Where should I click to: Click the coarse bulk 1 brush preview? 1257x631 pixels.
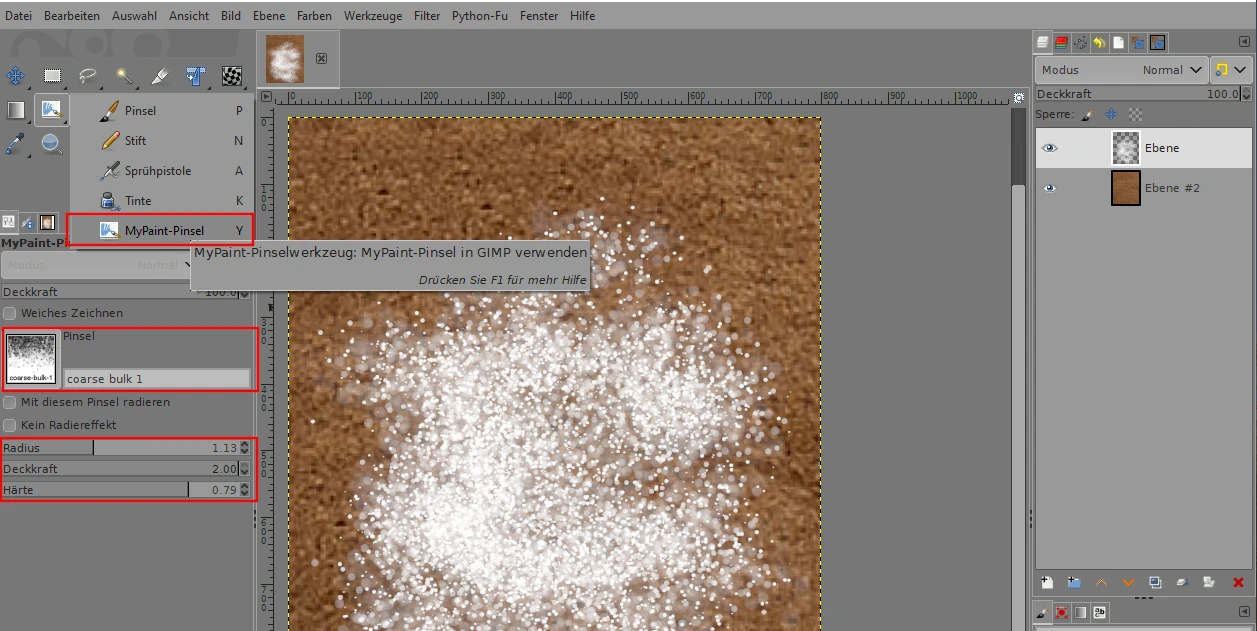point(31,358)
